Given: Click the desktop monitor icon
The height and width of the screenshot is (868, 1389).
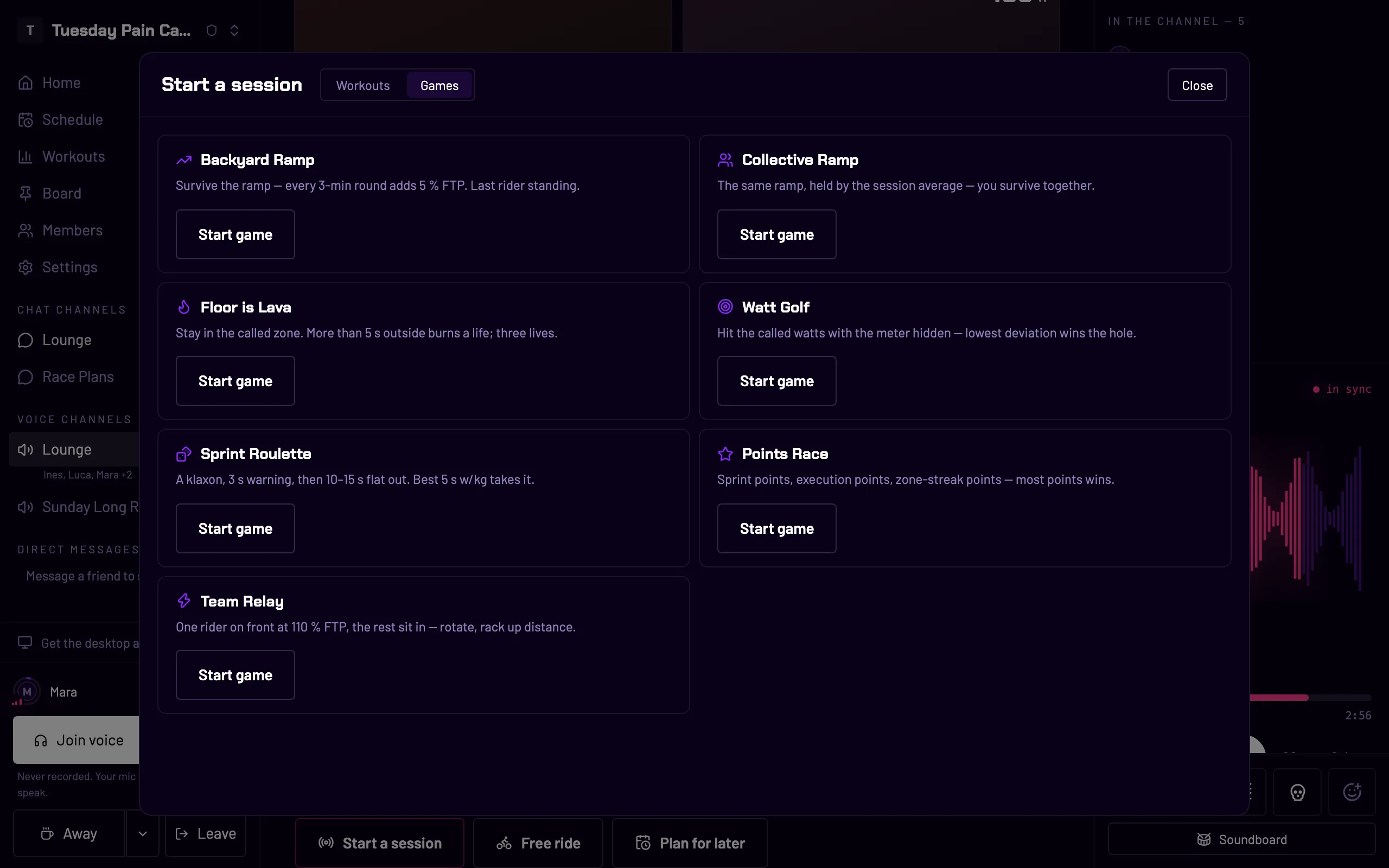Looking at the screenshot, I should (x=24, y=642).
